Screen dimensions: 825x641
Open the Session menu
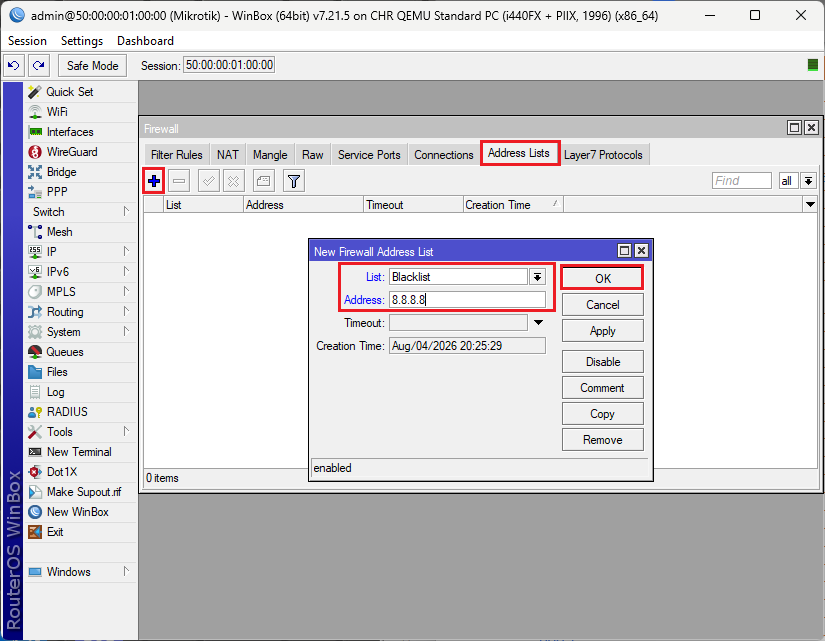click(27, 41)
